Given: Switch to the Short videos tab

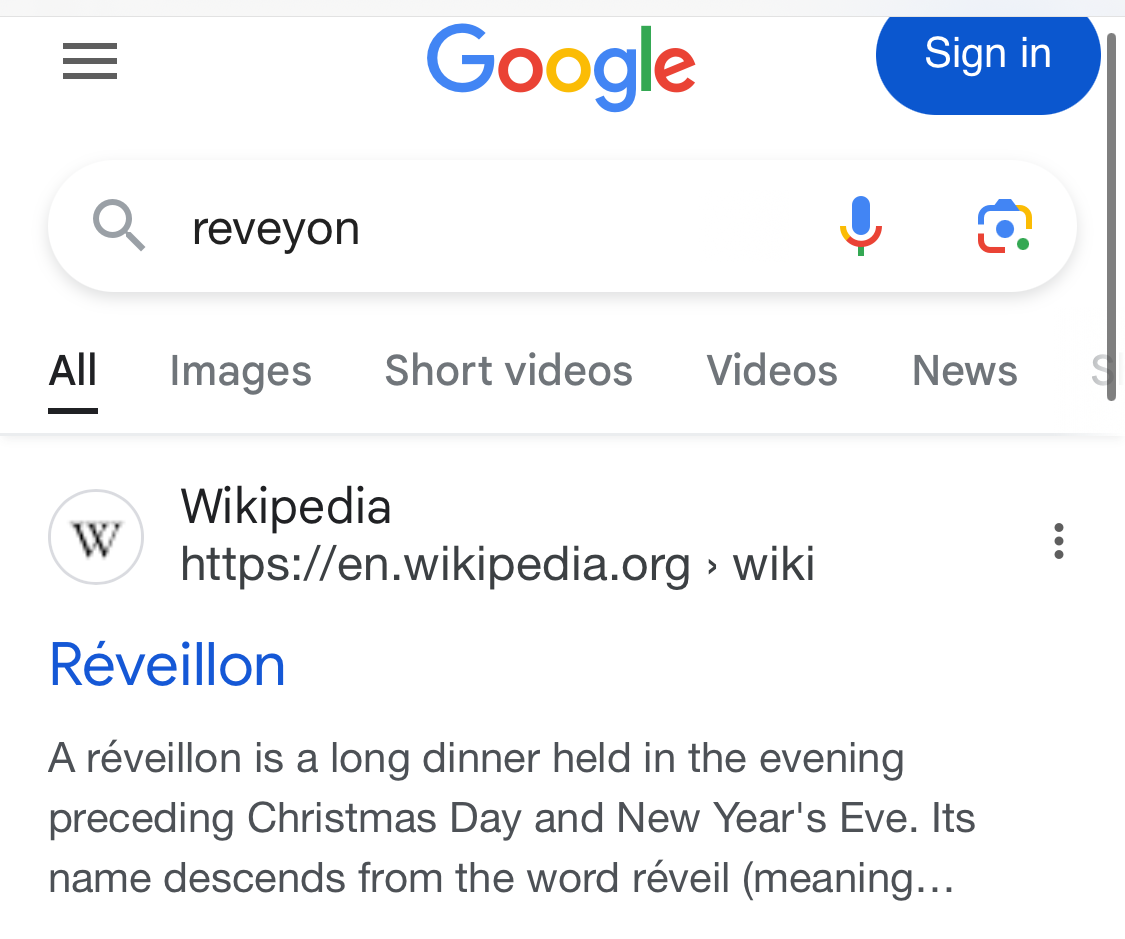Looking at the screenshot, I should 509,371.
